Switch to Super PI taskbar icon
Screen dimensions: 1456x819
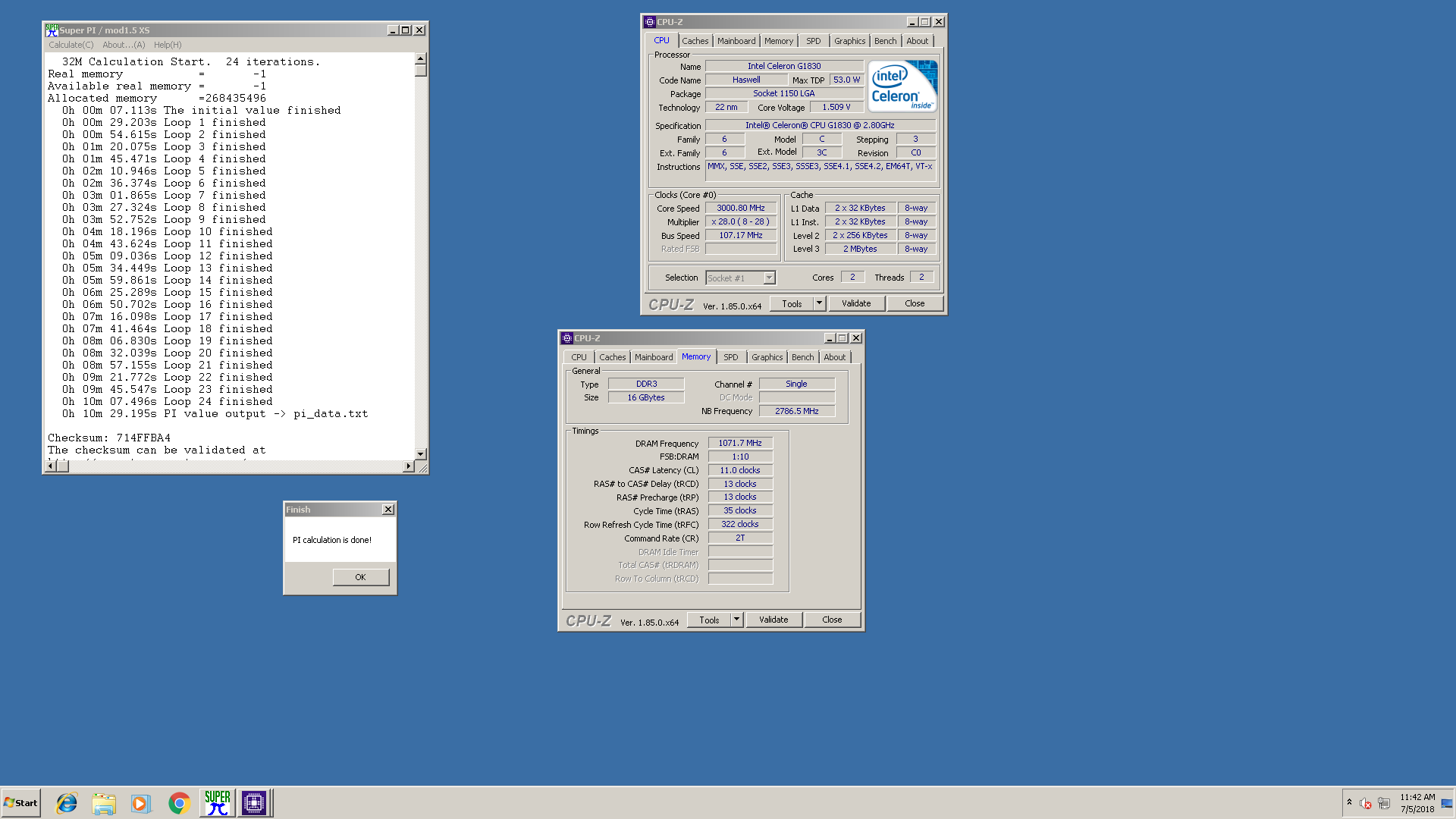click(x=217, y=803)
